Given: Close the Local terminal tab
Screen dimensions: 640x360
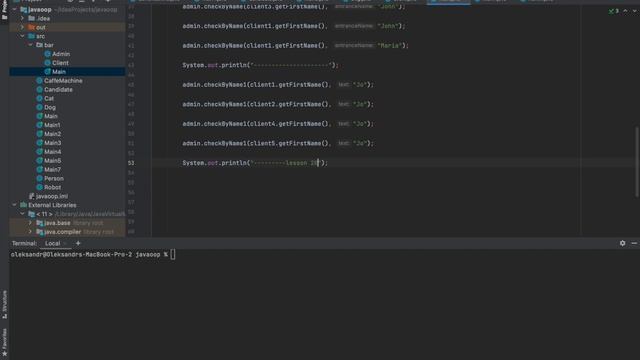Looking at the screenshot, I should coord(65,244).
